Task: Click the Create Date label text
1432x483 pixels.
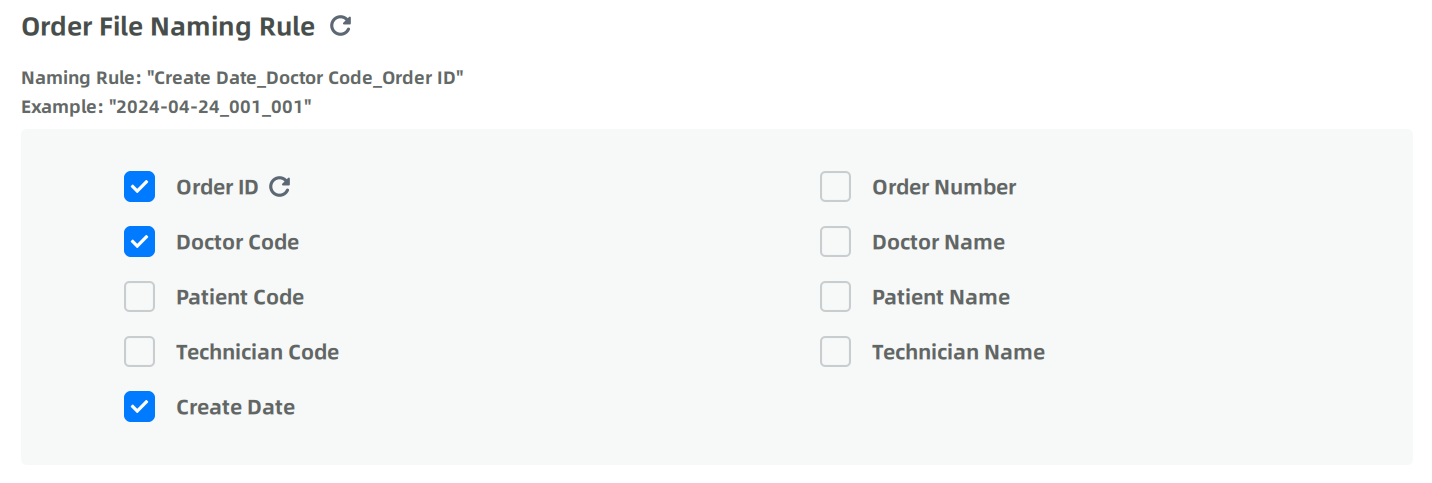Action: point(235,407)
